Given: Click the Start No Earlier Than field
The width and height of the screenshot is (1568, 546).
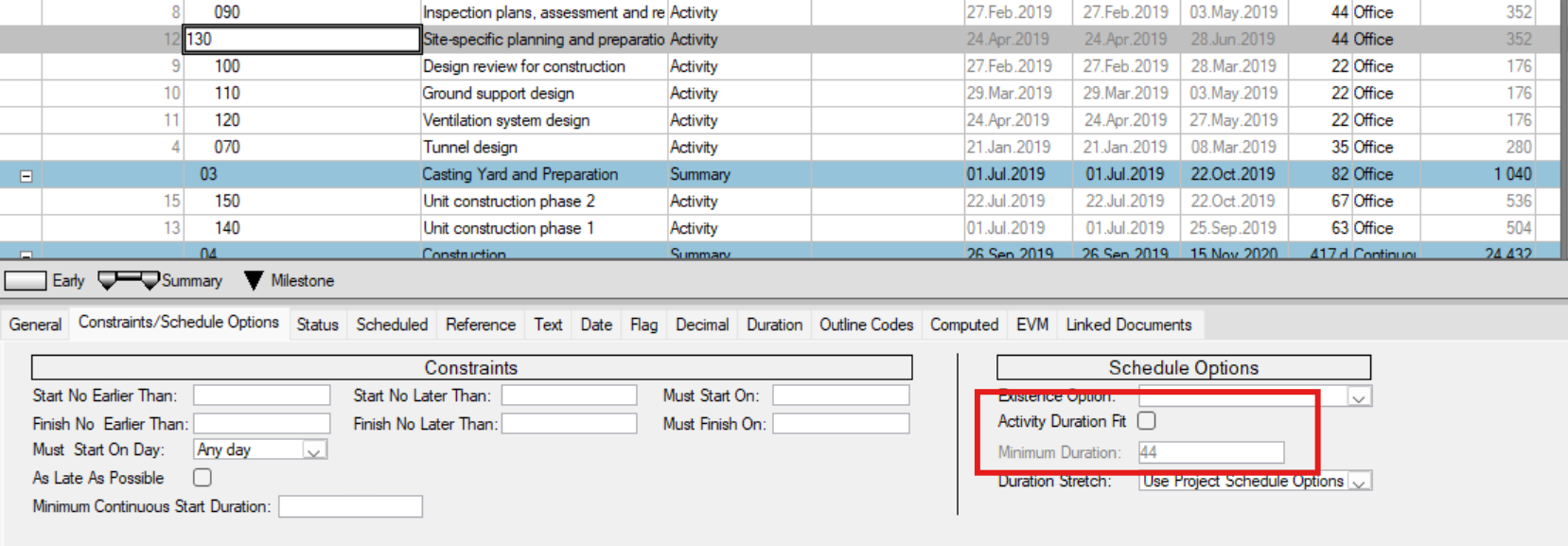Looking at the screenshot, I should 262,396.
